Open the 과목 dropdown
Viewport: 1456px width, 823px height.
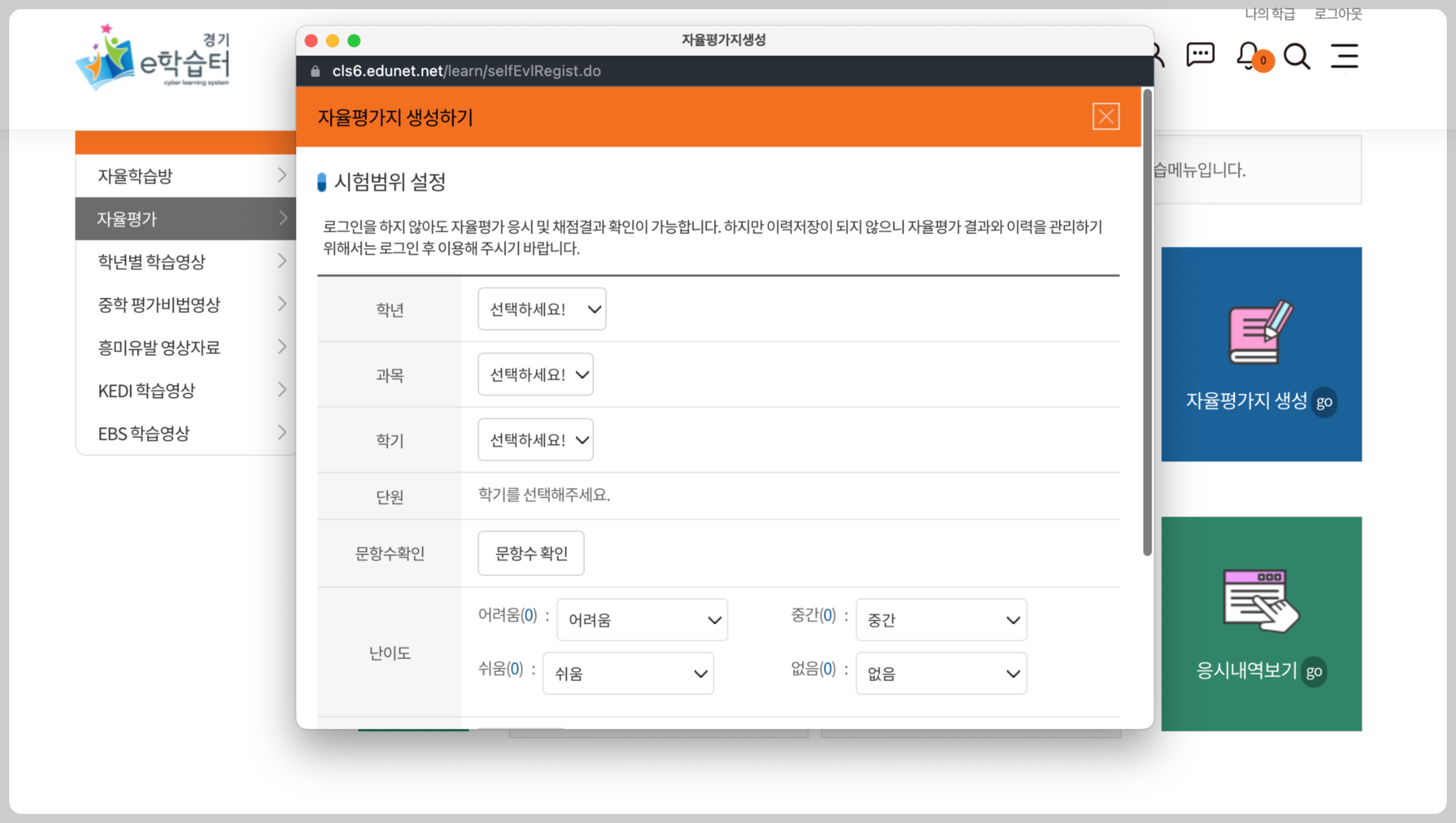pyautogui.click(x=535, y=374)
